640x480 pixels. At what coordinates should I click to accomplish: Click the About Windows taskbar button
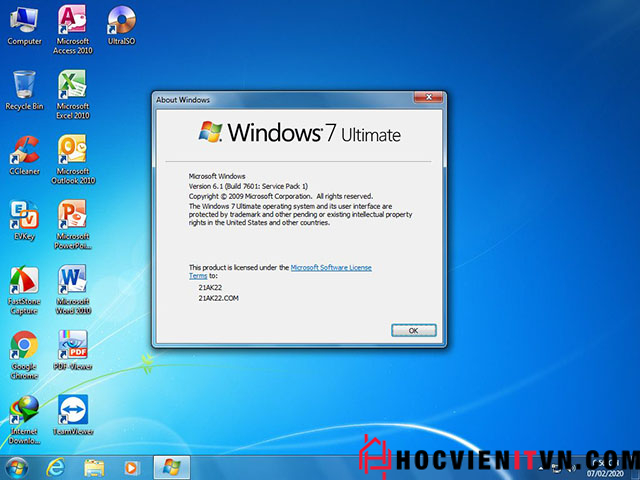coord(171,468)
